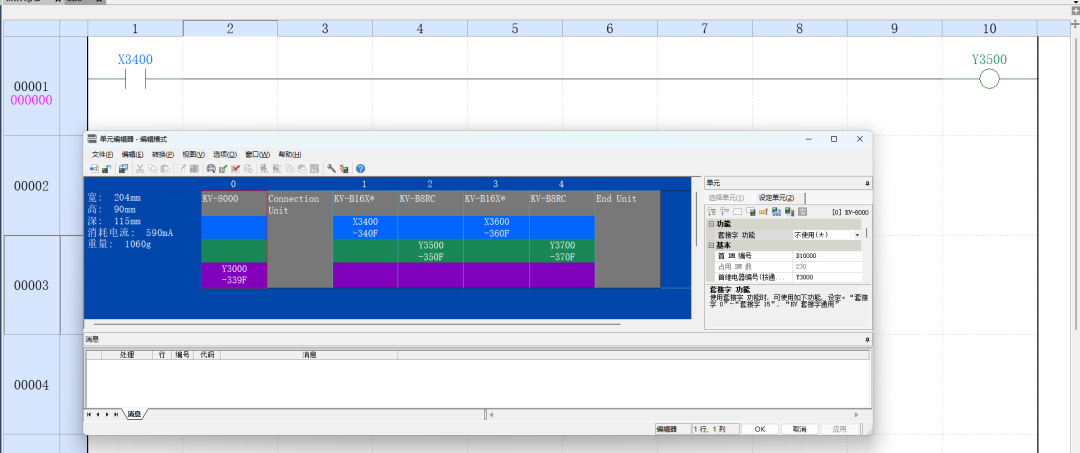Open the 转换(P) menu

pyautogui.click(x=163, y=154)
